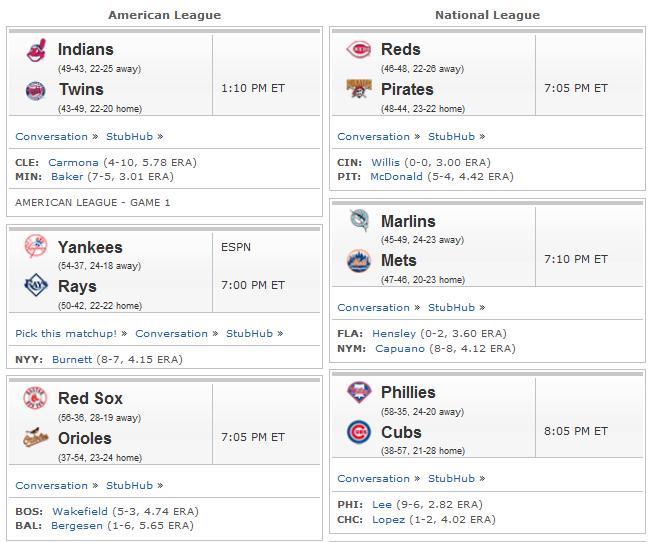Open Conversation for Phillies vs Cubs
The height and width of the screenshot is (542, 649).
pos(373,479)
